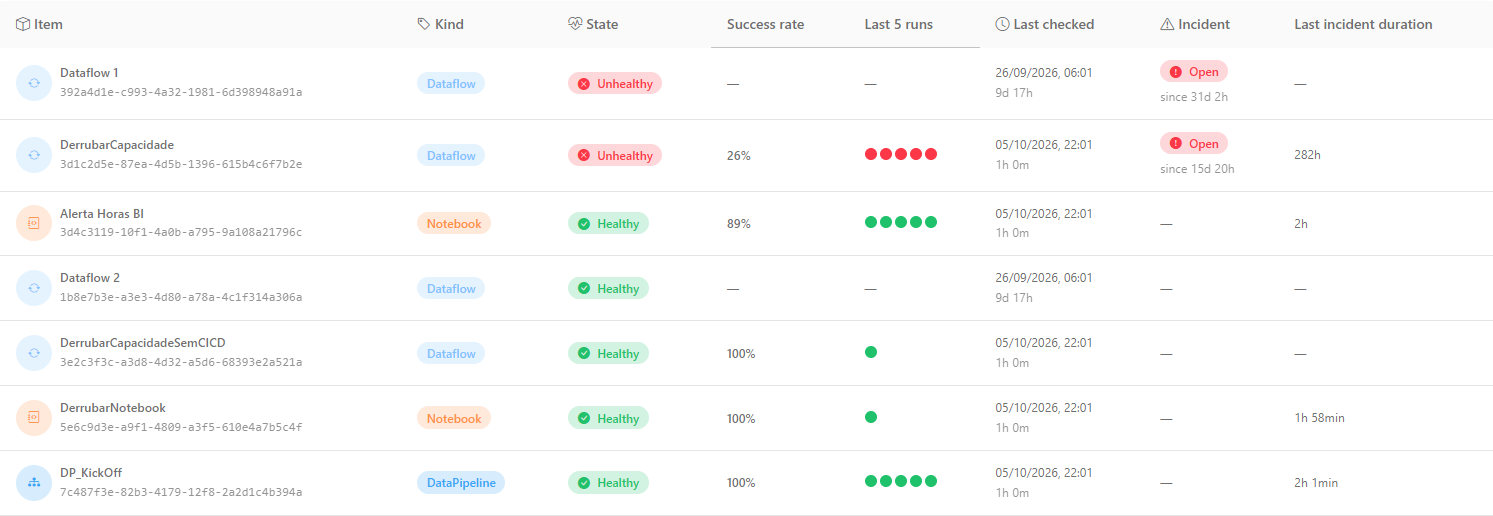This screenshot has width=1493, height=516.
Task: Click the 282h incident duration value
Action: (x=1308, y=156)
